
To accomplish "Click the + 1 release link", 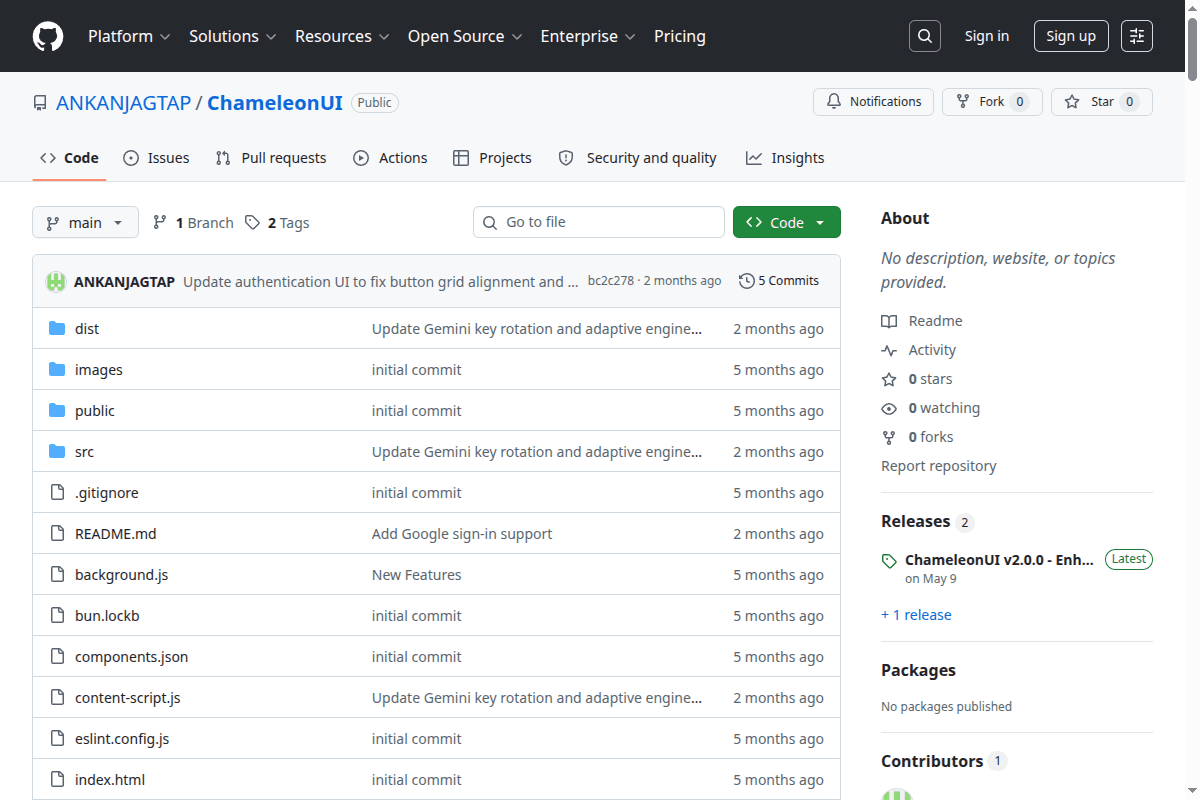I will 916,615.
